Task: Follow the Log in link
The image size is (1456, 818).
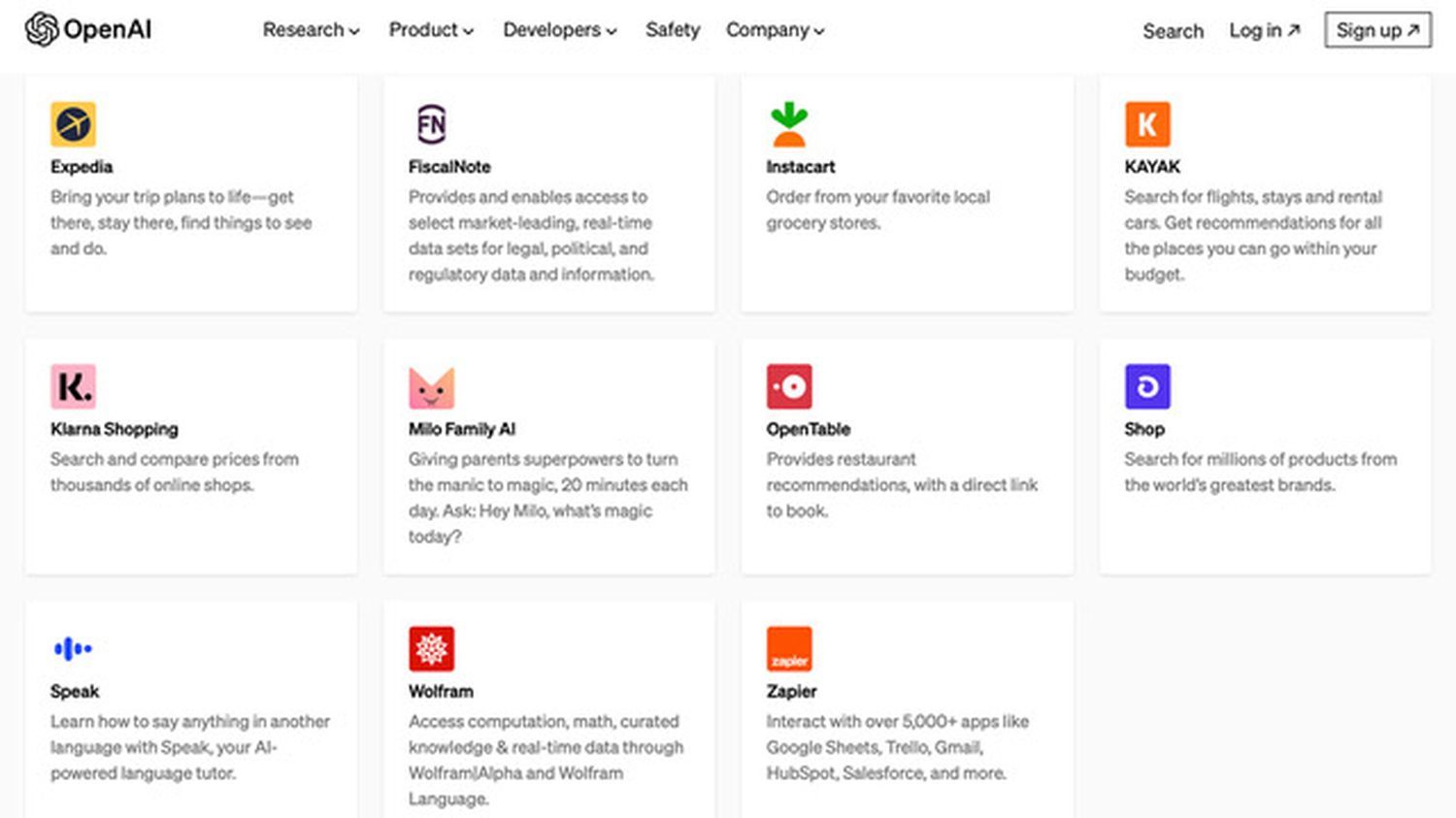Action: click(1264, 30)
